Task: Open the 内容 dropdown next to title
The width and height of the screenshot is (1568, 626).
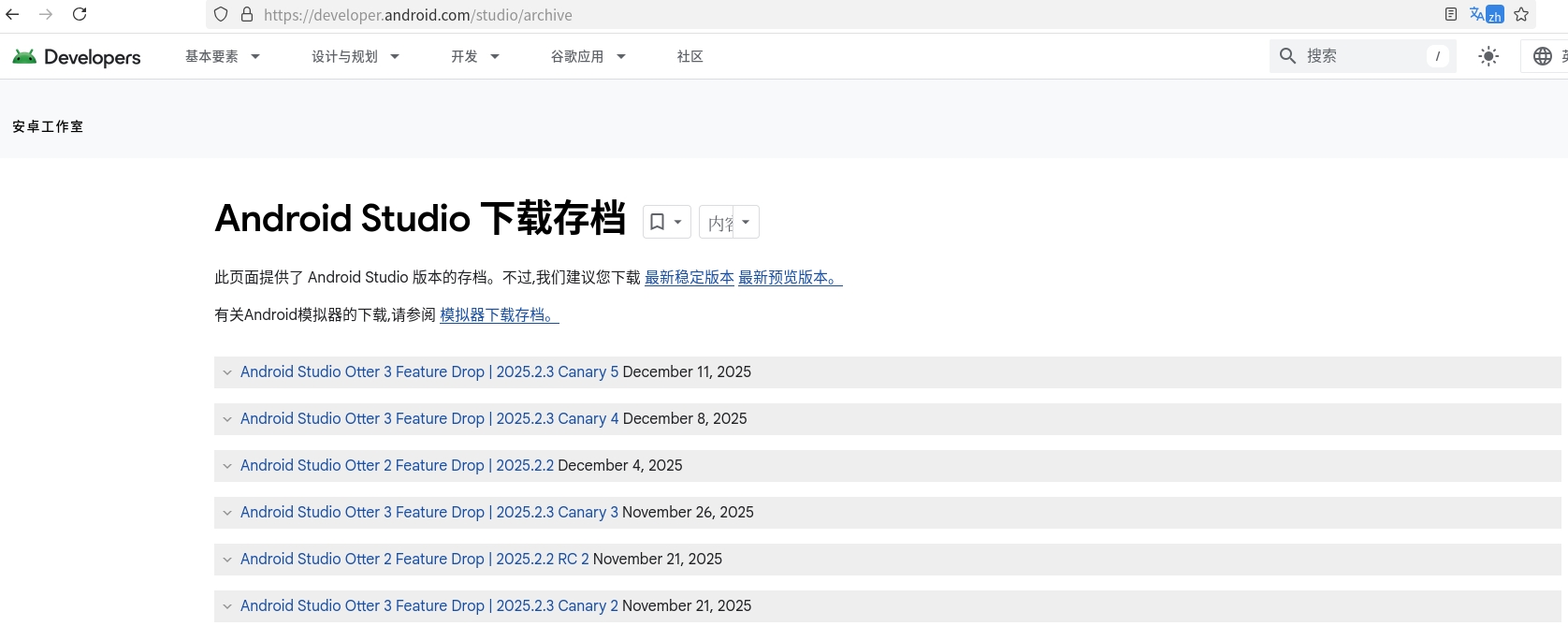Action: click(x=729, y=222)
